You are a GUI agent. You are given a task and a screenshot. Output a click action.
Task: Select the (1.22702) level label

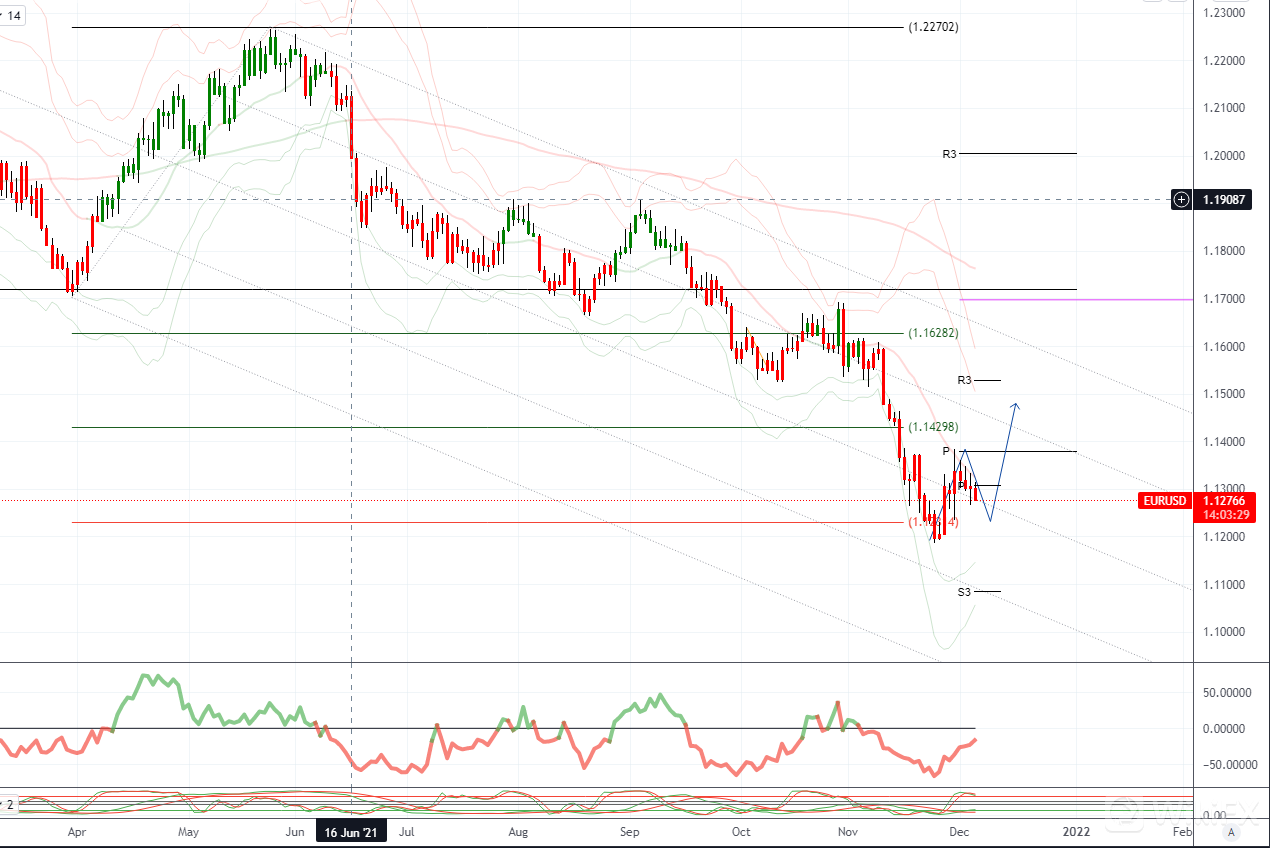click(x=933, y=27)
